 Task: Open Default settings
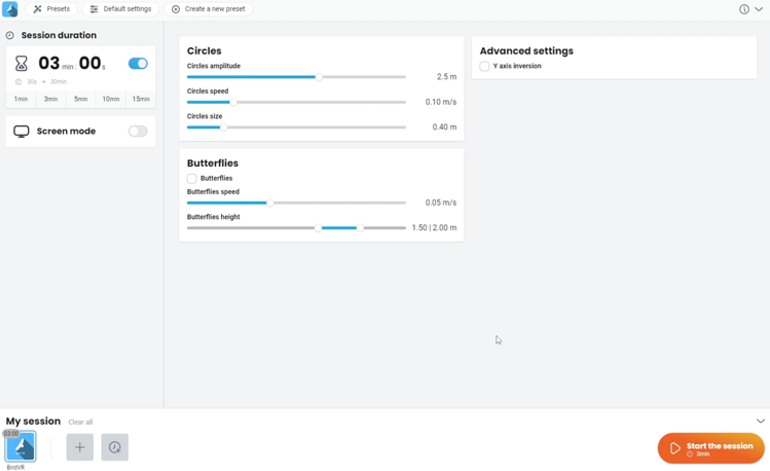[121, 9]
